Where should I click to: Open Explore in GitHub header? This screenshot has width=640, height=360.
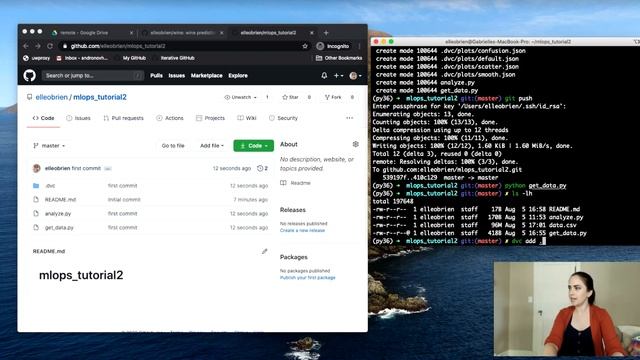click(x=238, y=76)
